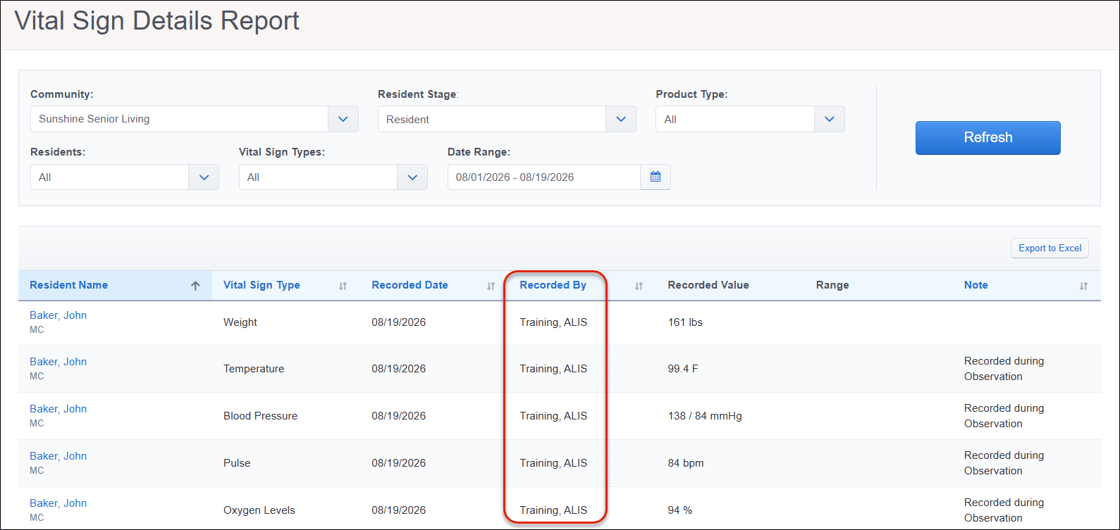Open Baker, John link in Oxygen Levels row

pos(58,504)
